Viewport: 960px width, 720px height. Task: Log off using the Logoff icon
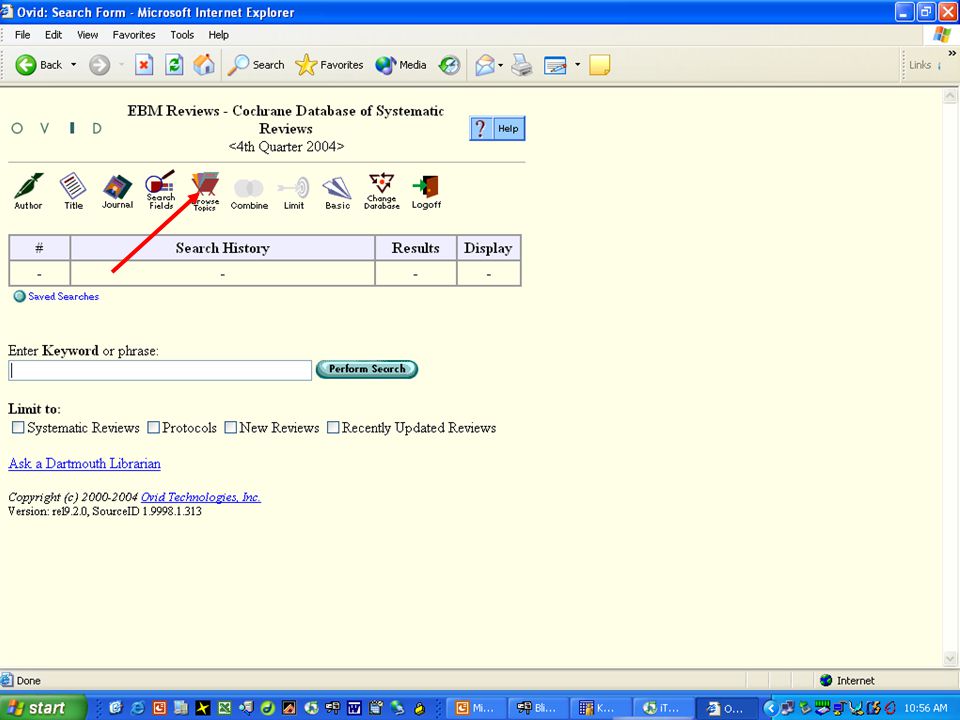(x=426, y=192)
